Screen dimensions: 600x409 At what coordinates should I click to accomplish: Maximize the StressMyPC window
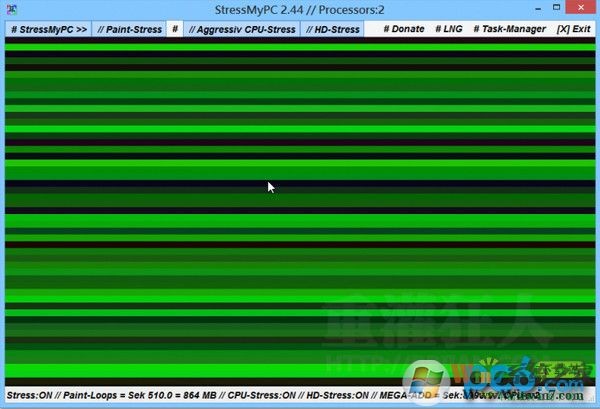tap(556, 7)
